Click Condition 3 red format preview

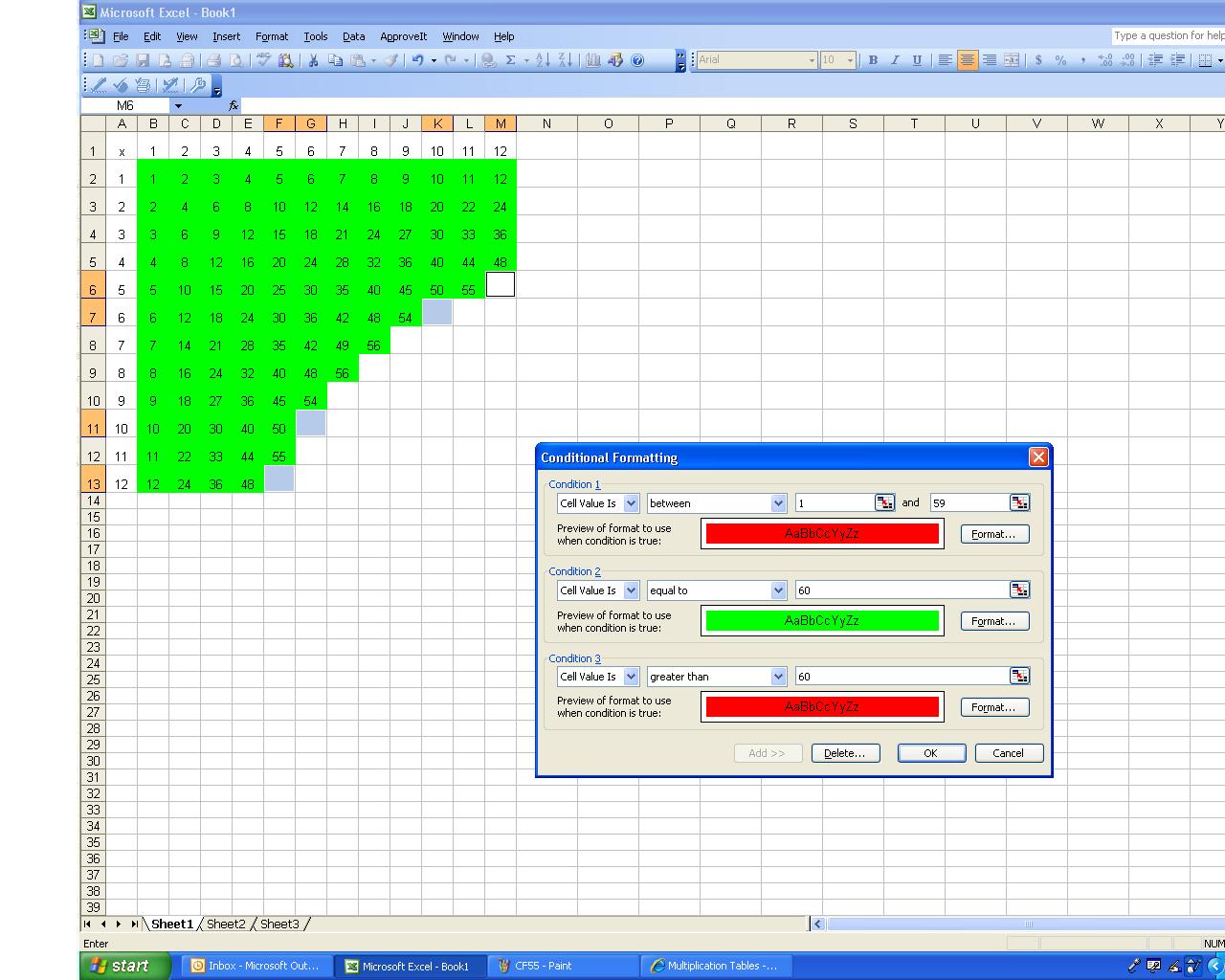pyautogui.click(x=822, y=706)
